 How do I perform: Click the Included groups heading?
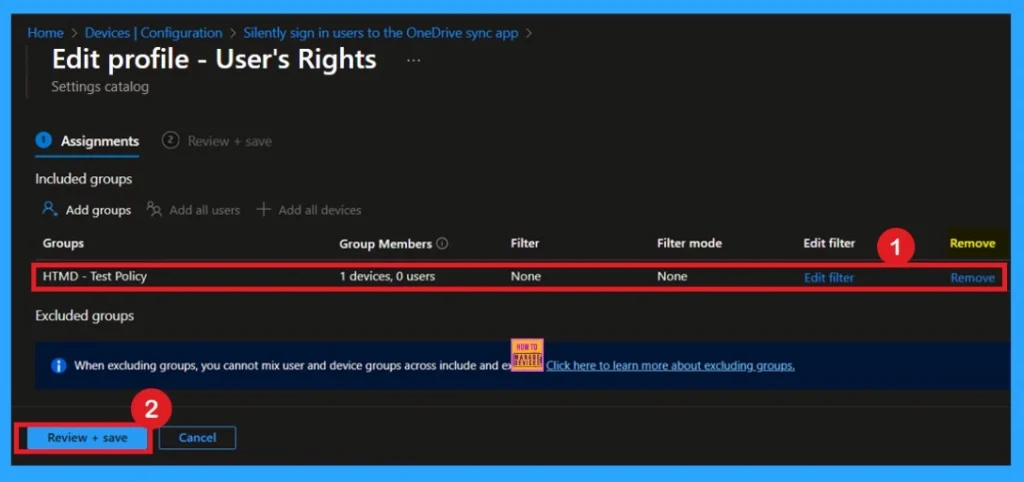click(x=84, y=179)
